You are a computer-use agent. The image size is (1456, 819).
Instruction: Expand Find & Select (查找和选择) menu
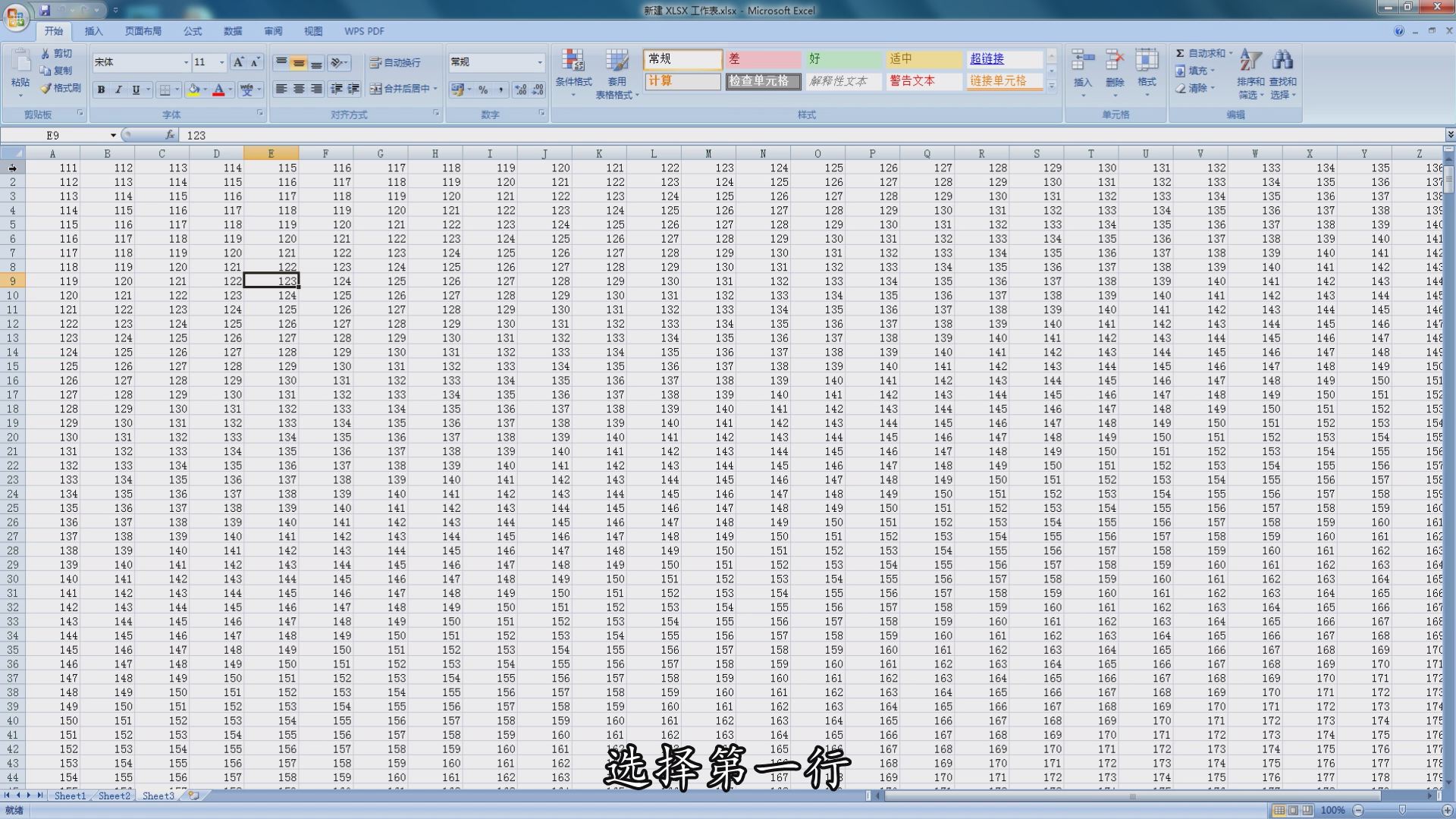(1282, 74)
